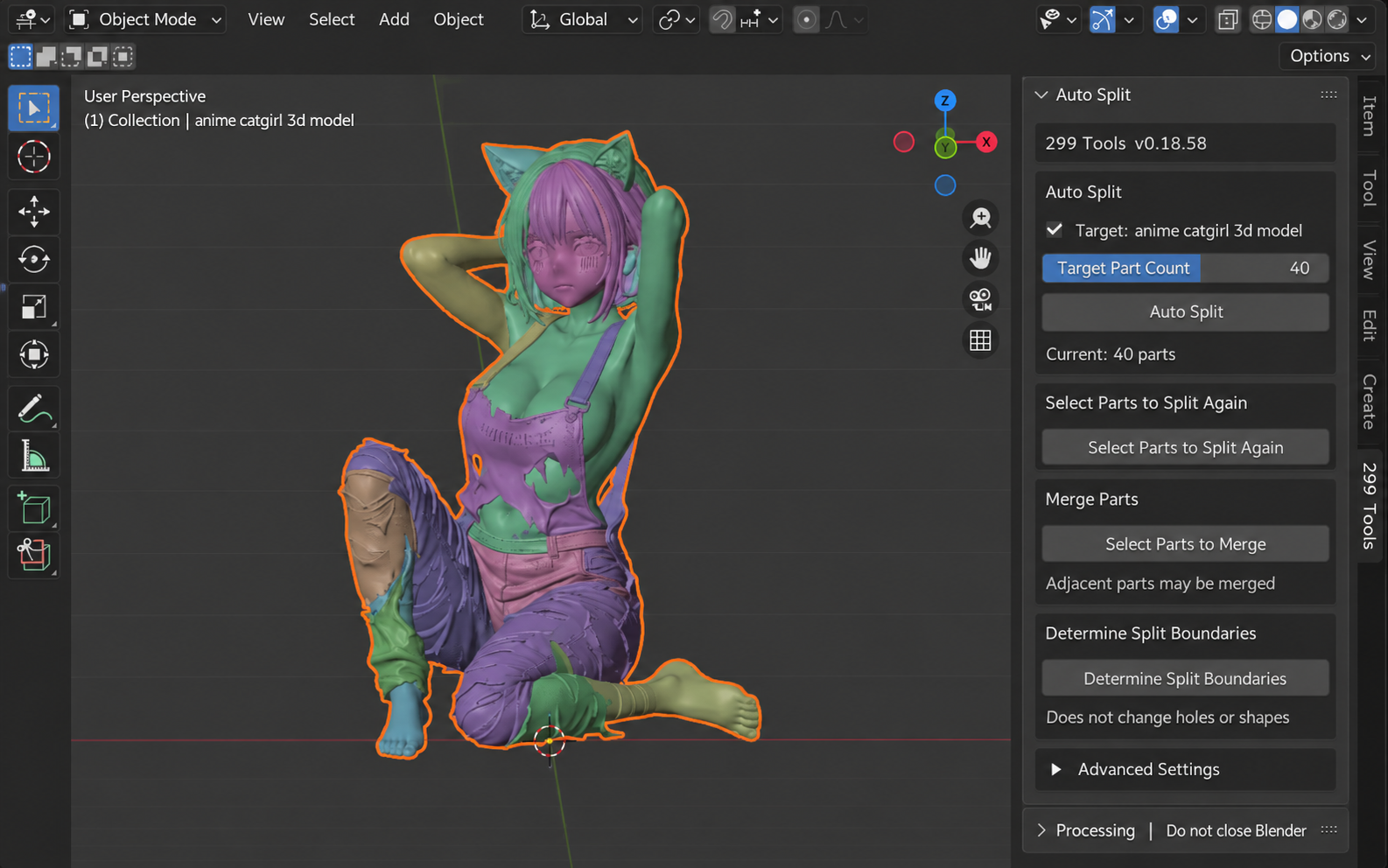This screenshot has width=1388, height=868.
Task: Set selection mode to subtract
Action: [72, 57]
